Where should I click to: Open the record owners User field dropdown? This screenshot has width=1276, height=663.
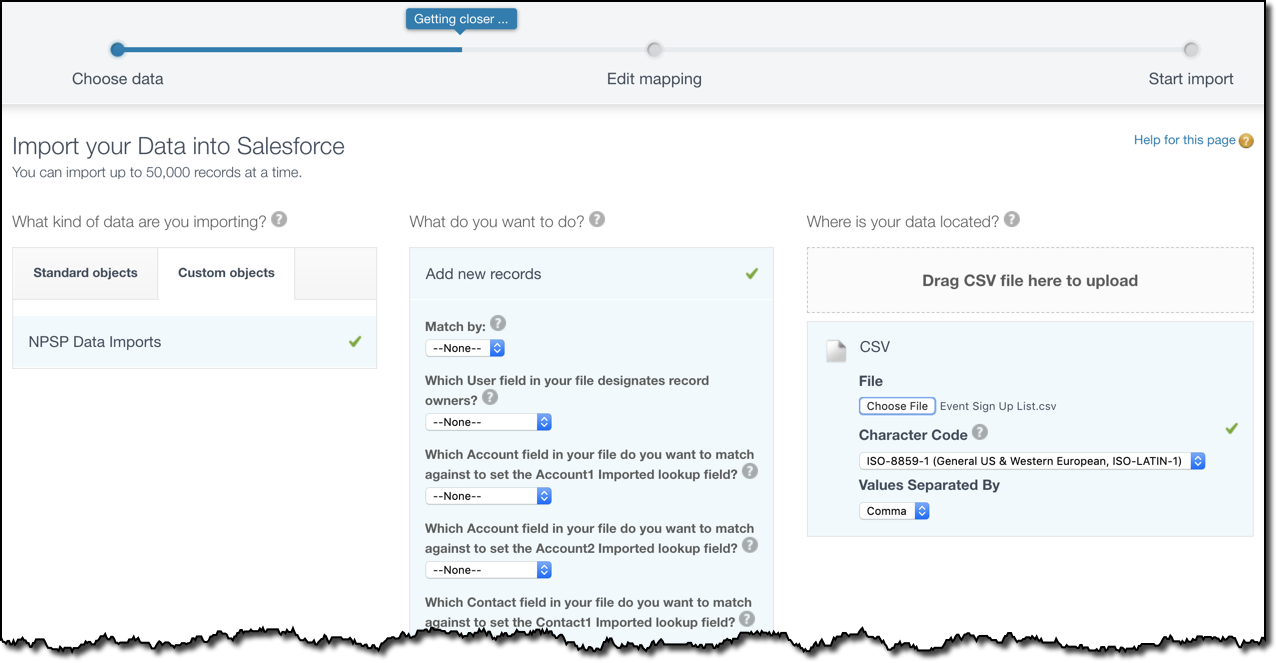[489, 422]
